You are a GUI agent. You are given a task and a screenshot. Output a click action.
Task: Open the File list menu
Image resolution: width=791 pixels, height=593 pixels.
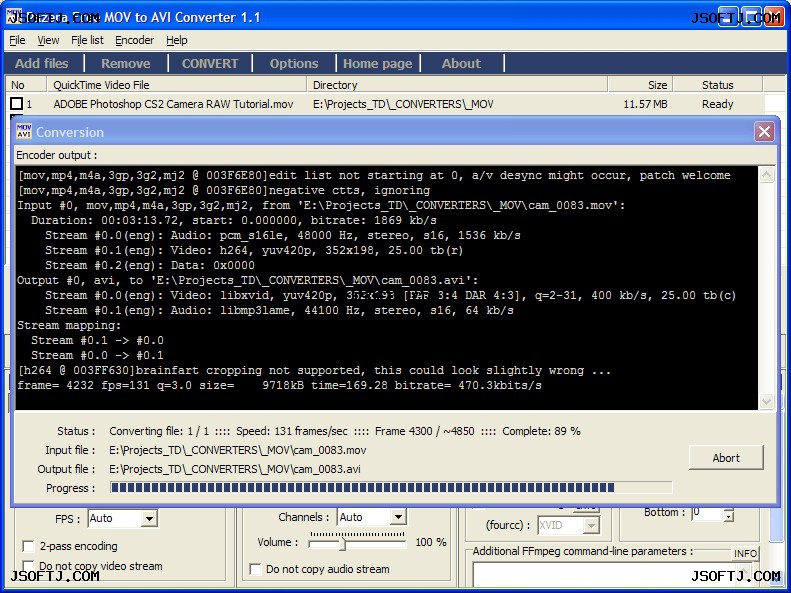pyautogui.click(x=87, y=40)
